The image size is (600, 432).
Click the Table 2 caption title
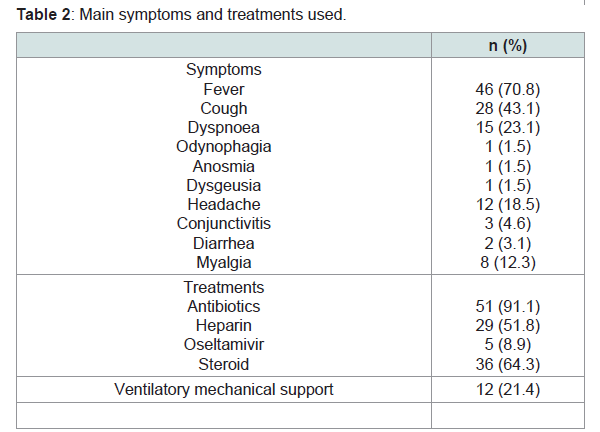click(x=181, y=15)
